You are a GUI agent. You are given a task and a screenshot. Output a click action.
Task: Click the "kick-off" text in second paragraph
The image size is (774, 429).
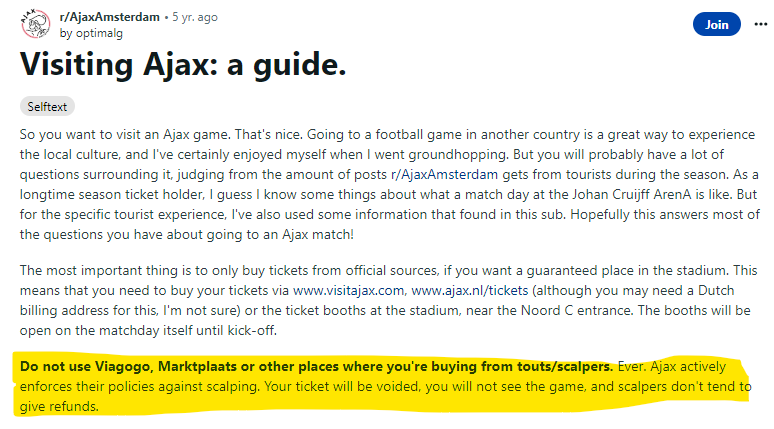pos(251,330)
